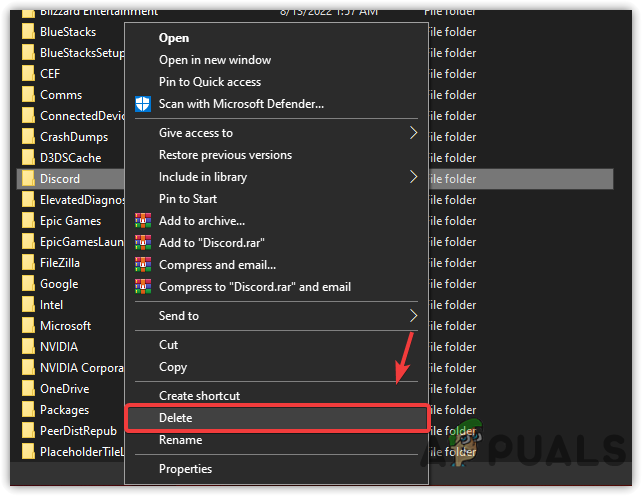
Task: Select the BlueStacks folder name
Action: click(68, 32)
